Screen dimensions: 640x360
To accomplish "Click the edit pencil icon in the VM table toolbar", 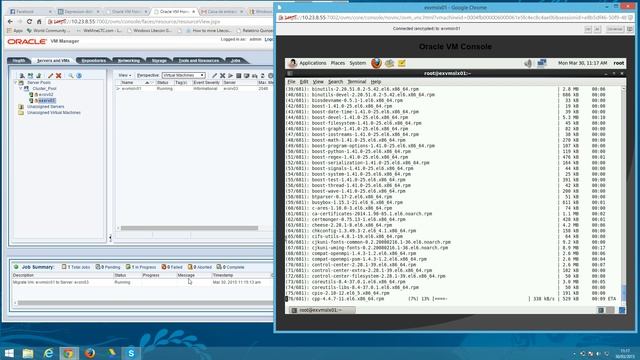I will [x=214, y=76].
